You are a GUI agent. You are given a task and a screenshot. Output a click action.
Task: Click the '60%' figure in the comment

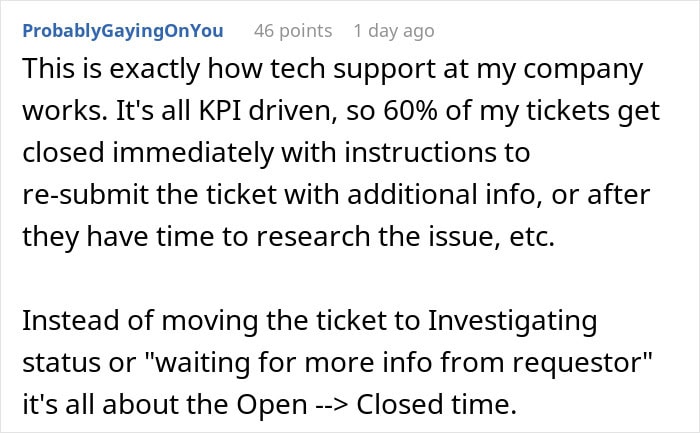pyautogui.click(x=410, y=110)
